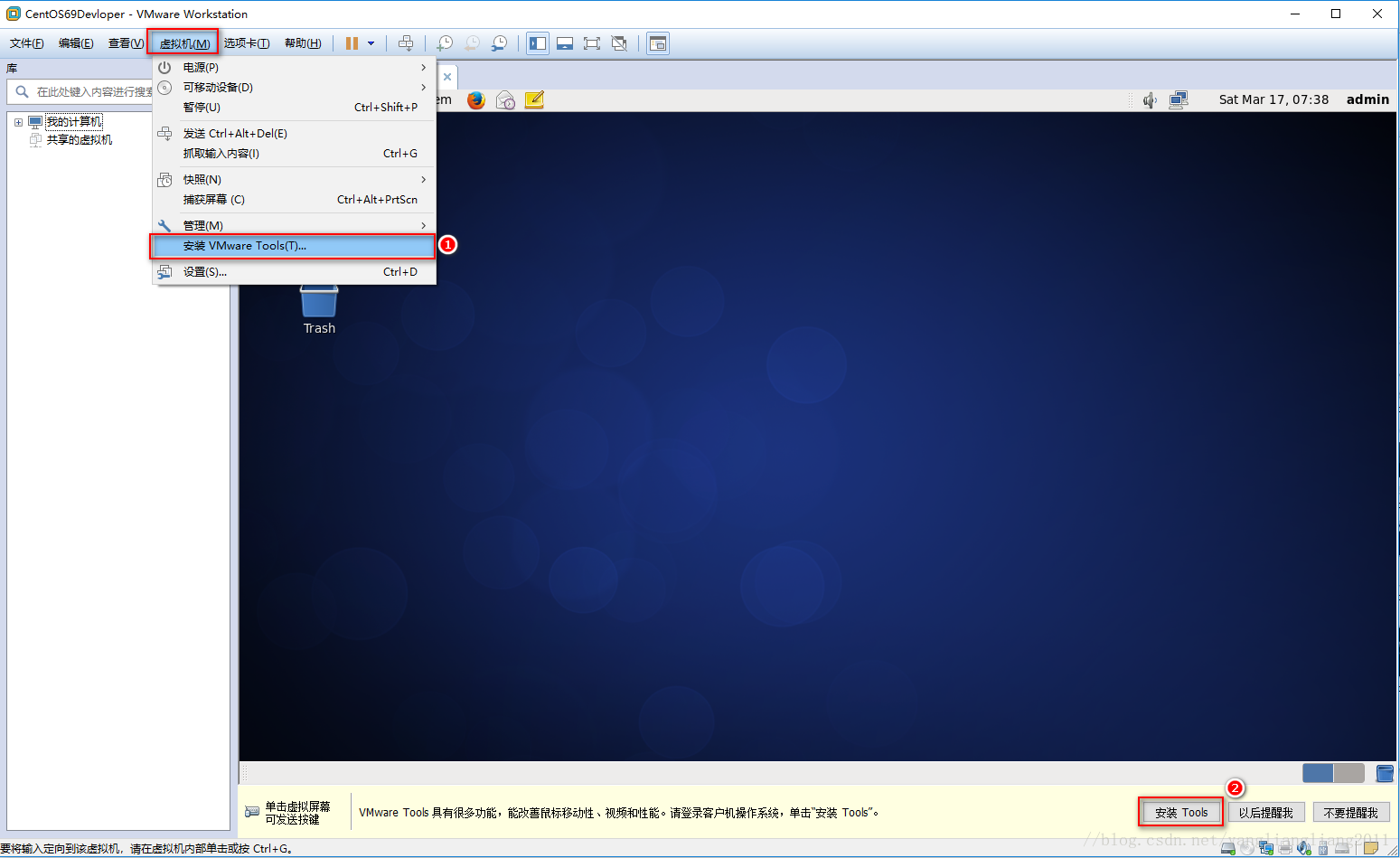The image size is (1400, 858).
Task: Click the Unity mode toolbar icon
Action: (619, 43)
